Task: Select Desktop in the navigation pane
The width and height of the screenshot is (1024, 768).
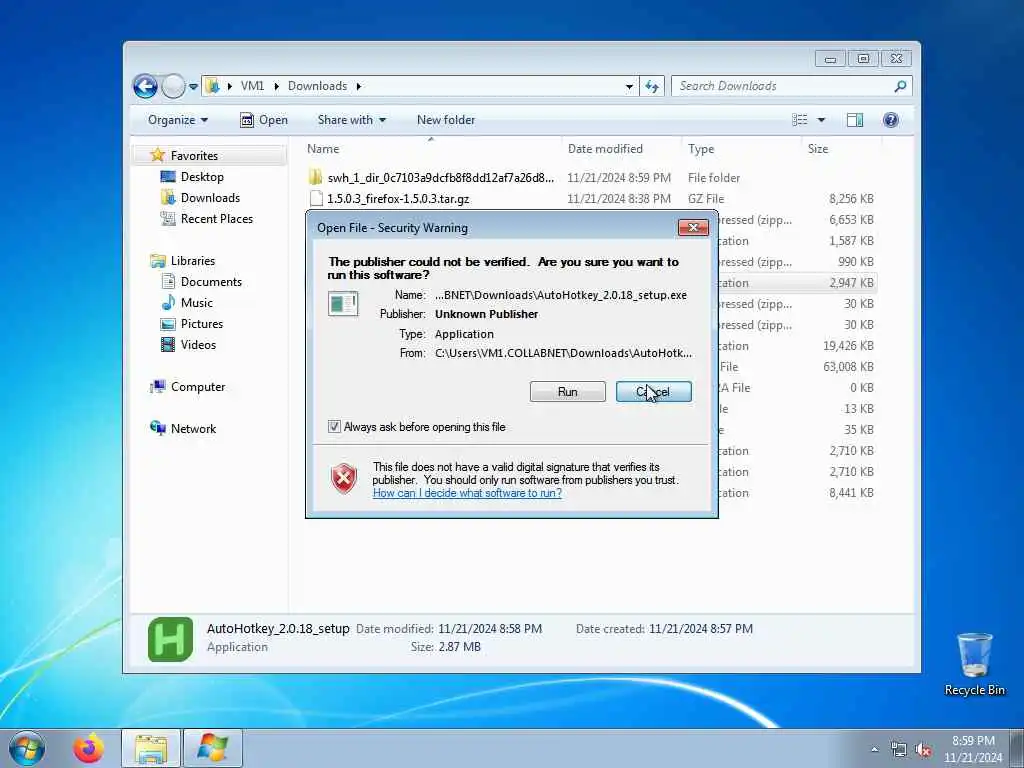Action: click(x=202, y=176)
